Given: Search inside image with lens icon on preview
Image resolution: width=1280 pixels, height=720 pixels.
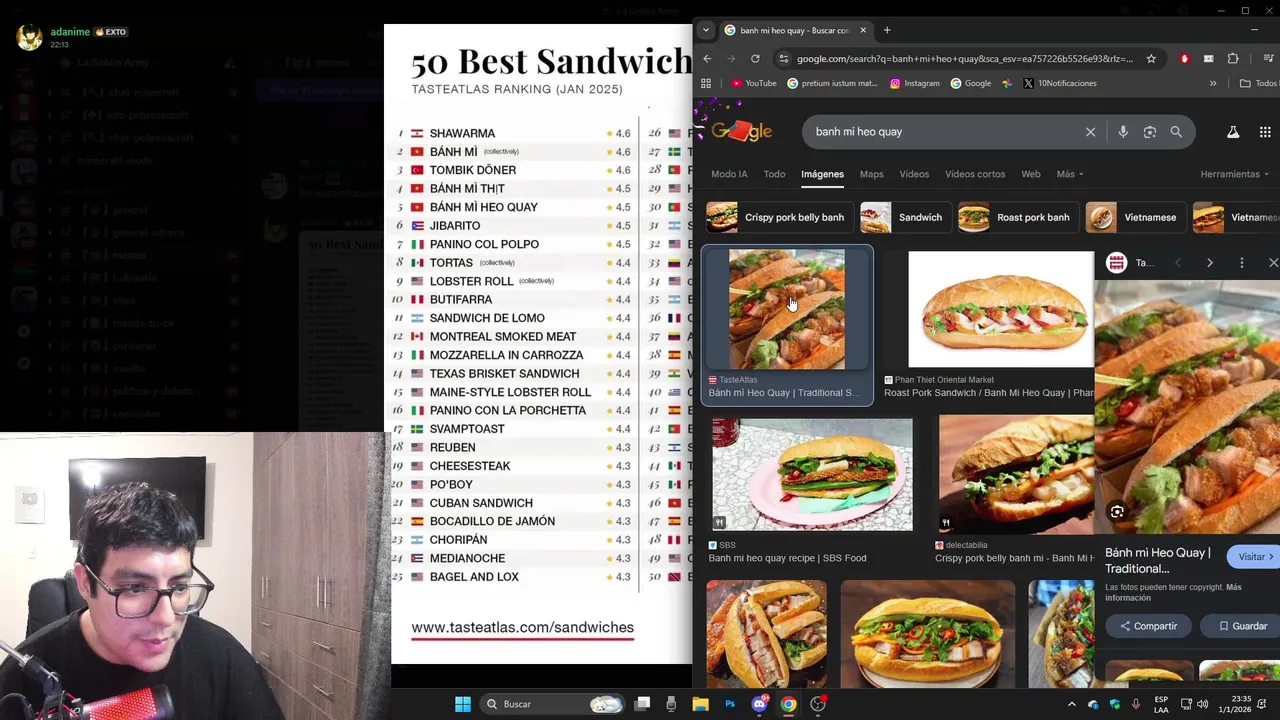Looking at the screenshot, I should [1117, 512].
